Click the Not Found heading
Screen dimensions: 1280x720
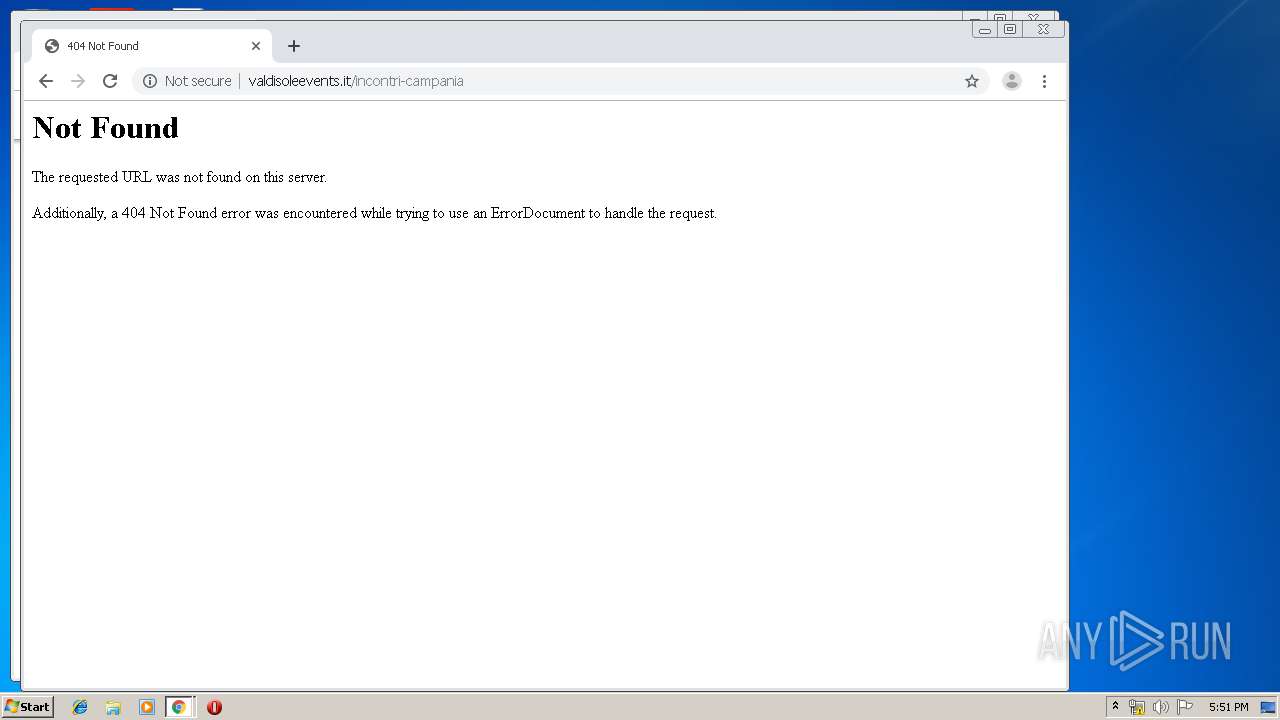[x=105, y=128]
